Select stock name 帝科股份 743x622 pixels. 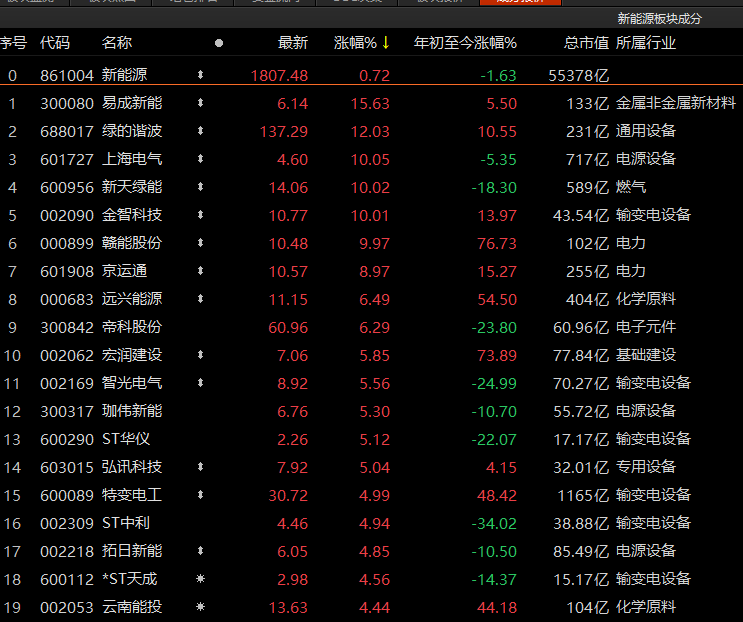coord(132,327)
